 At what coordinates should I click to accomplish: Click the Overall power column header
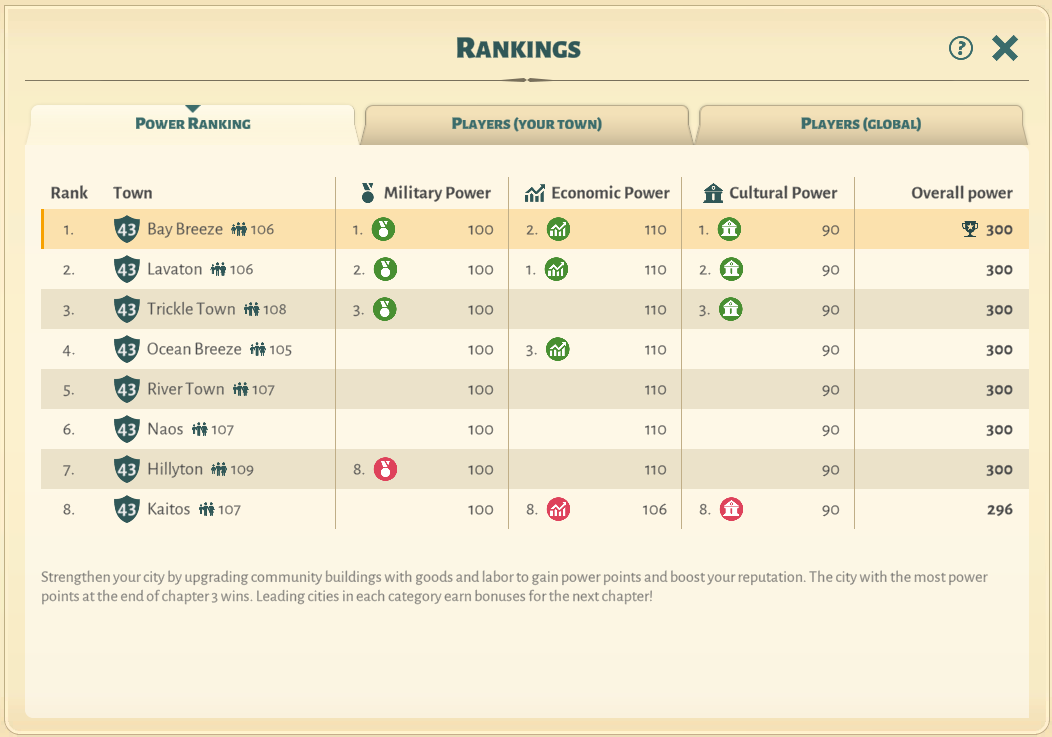(961, 193)
